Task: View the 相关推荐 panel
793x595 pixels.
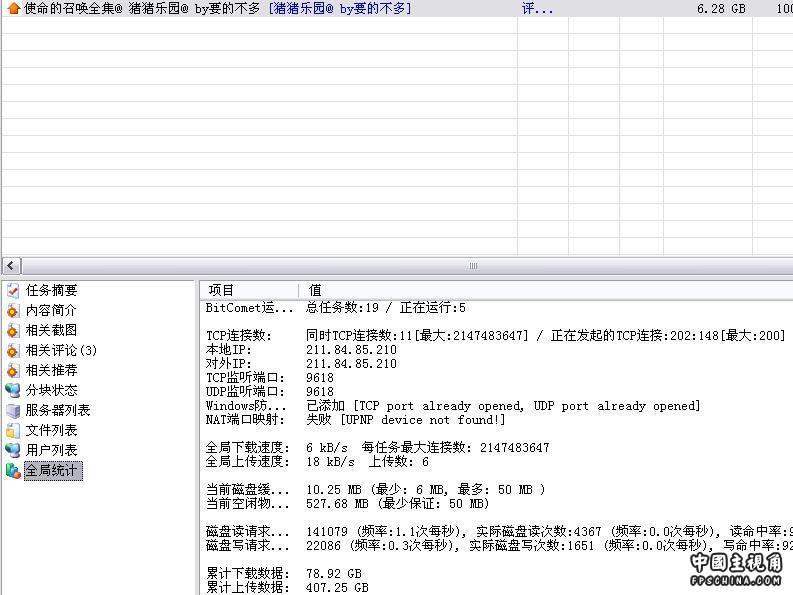Action: tap(52, 370)
